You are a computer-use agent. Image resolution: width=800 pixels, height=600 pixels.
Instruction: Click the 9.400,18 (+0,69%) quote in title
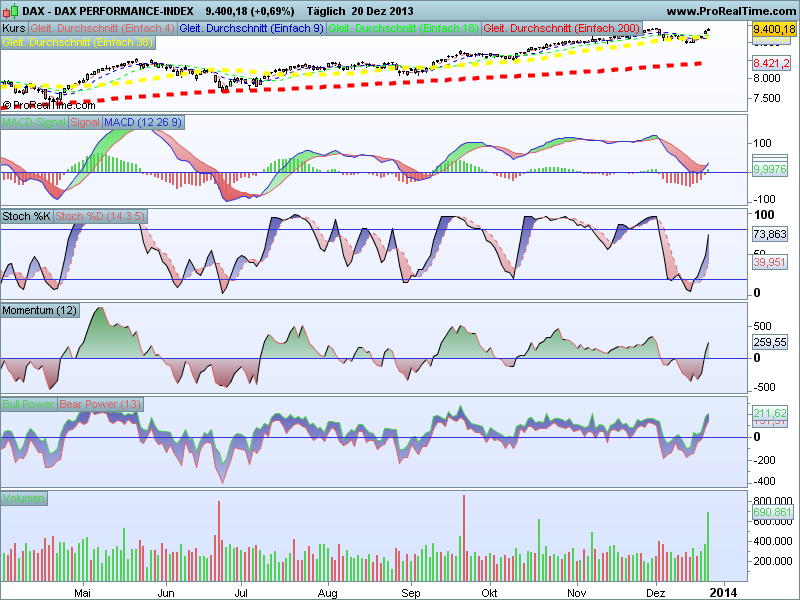pyautogui.click(x=249, y=11)
